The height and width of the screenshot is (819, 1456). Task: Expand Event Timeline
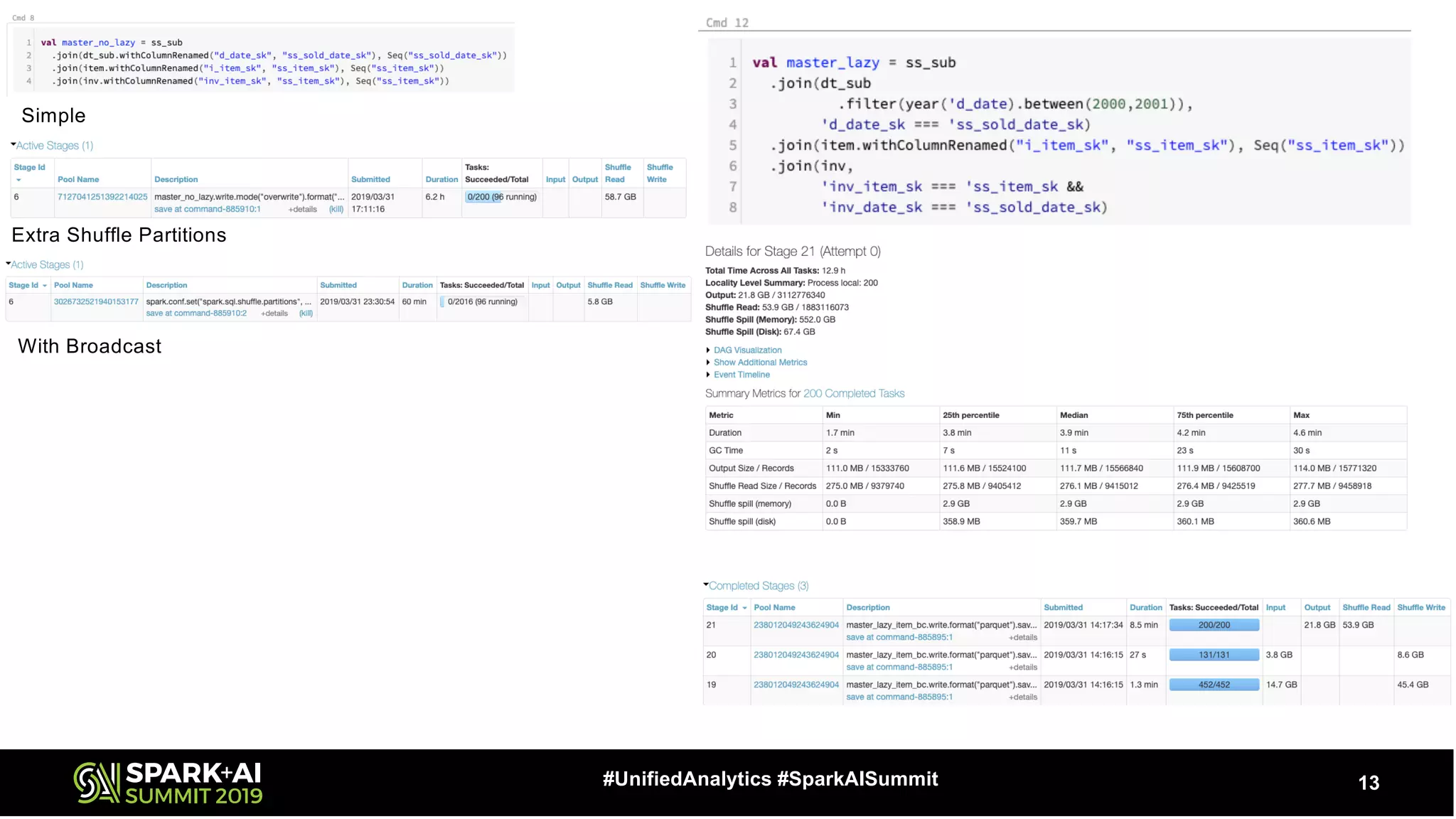(742, 375)
